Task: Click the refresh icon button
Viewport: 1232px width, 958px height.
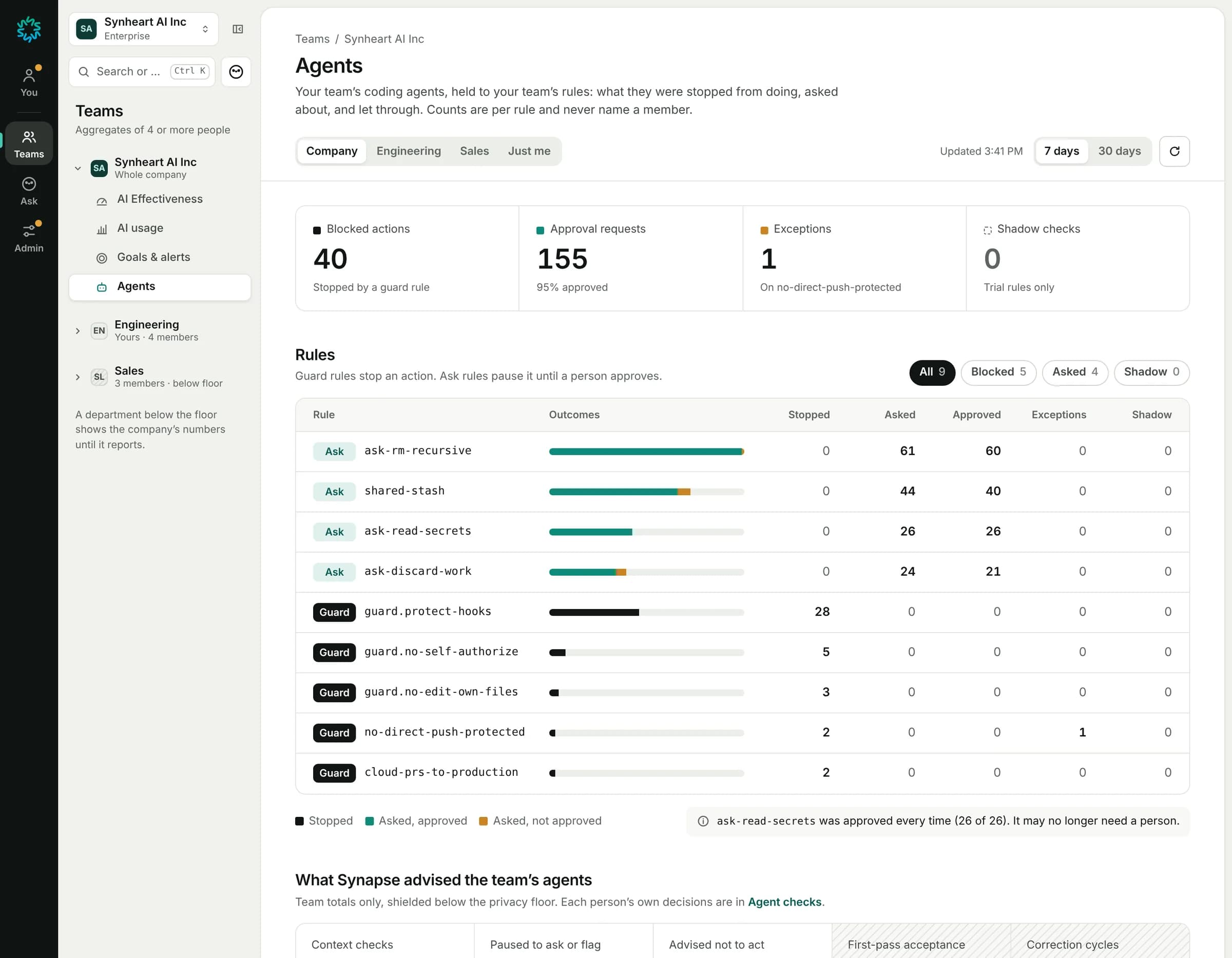Action: 1174,151
